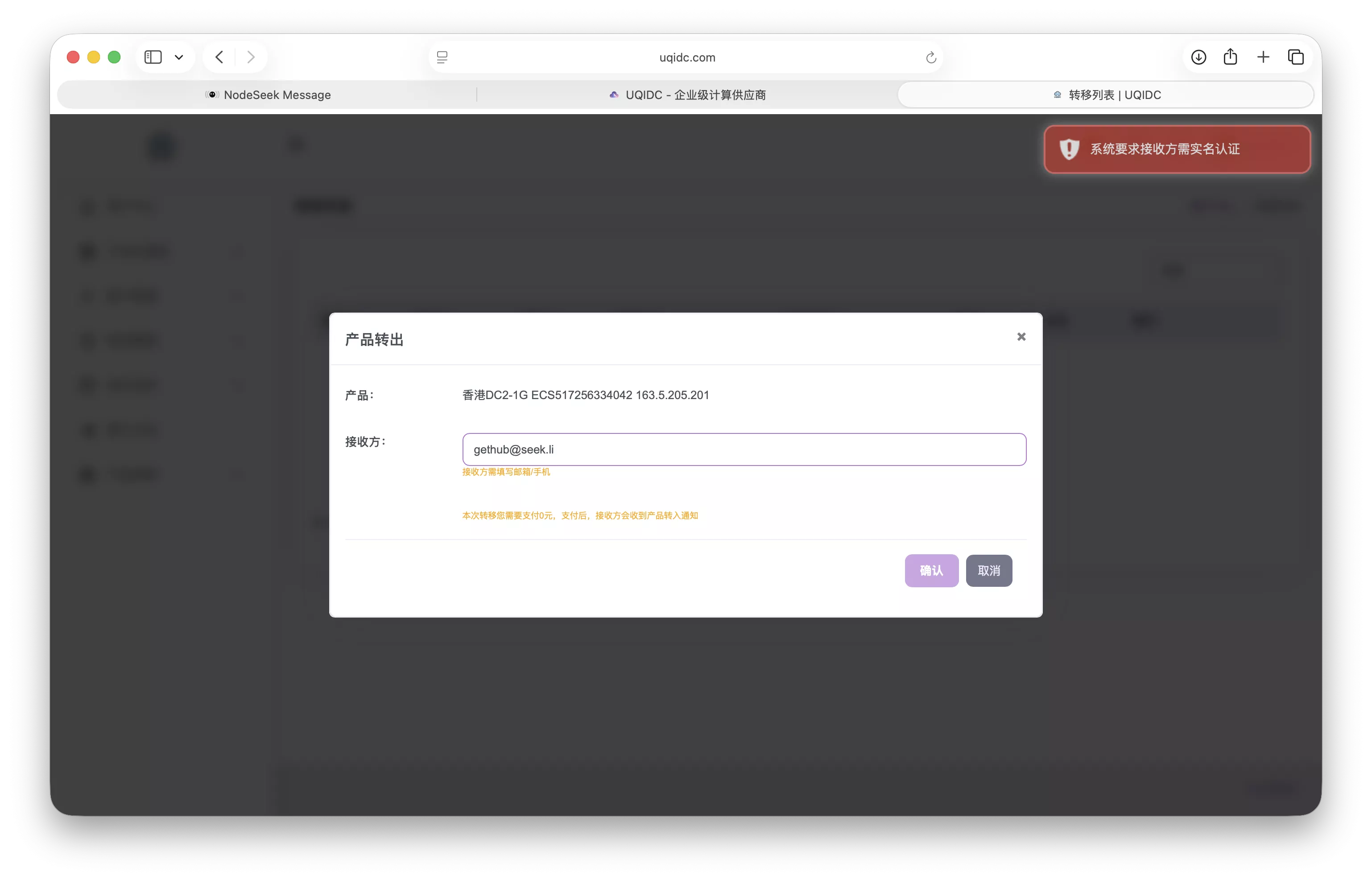Go back with the back arrow
This screenshot has width=1372, height=882.
tap(219, 57)
